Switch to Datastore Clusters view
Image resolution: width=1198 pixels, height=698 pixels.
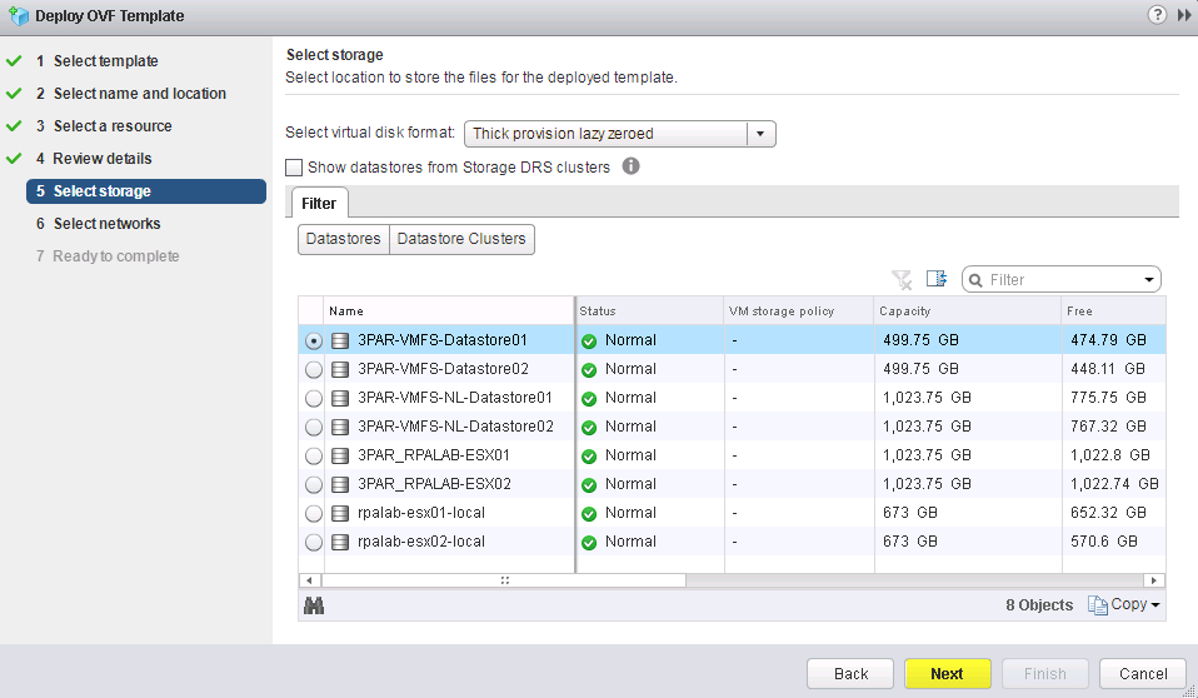point(461,239)
